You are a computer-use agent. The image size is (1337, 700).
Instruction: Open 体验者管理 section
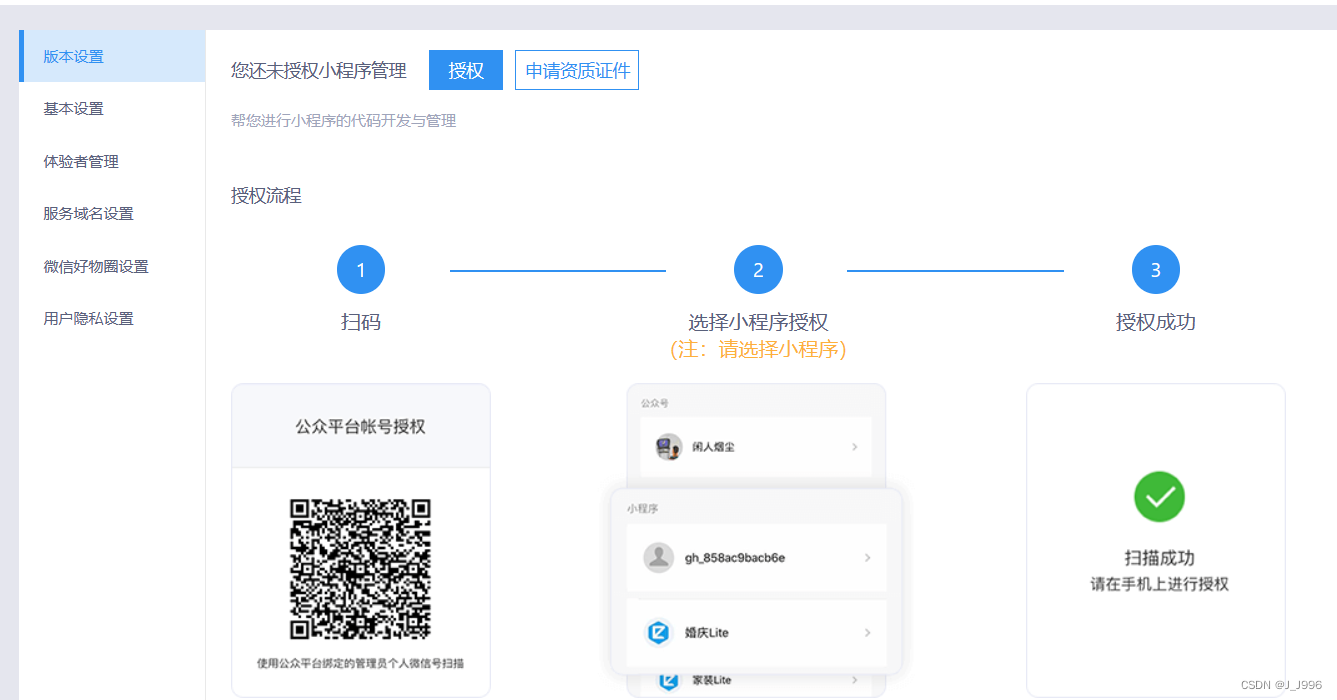coord(112,161)
